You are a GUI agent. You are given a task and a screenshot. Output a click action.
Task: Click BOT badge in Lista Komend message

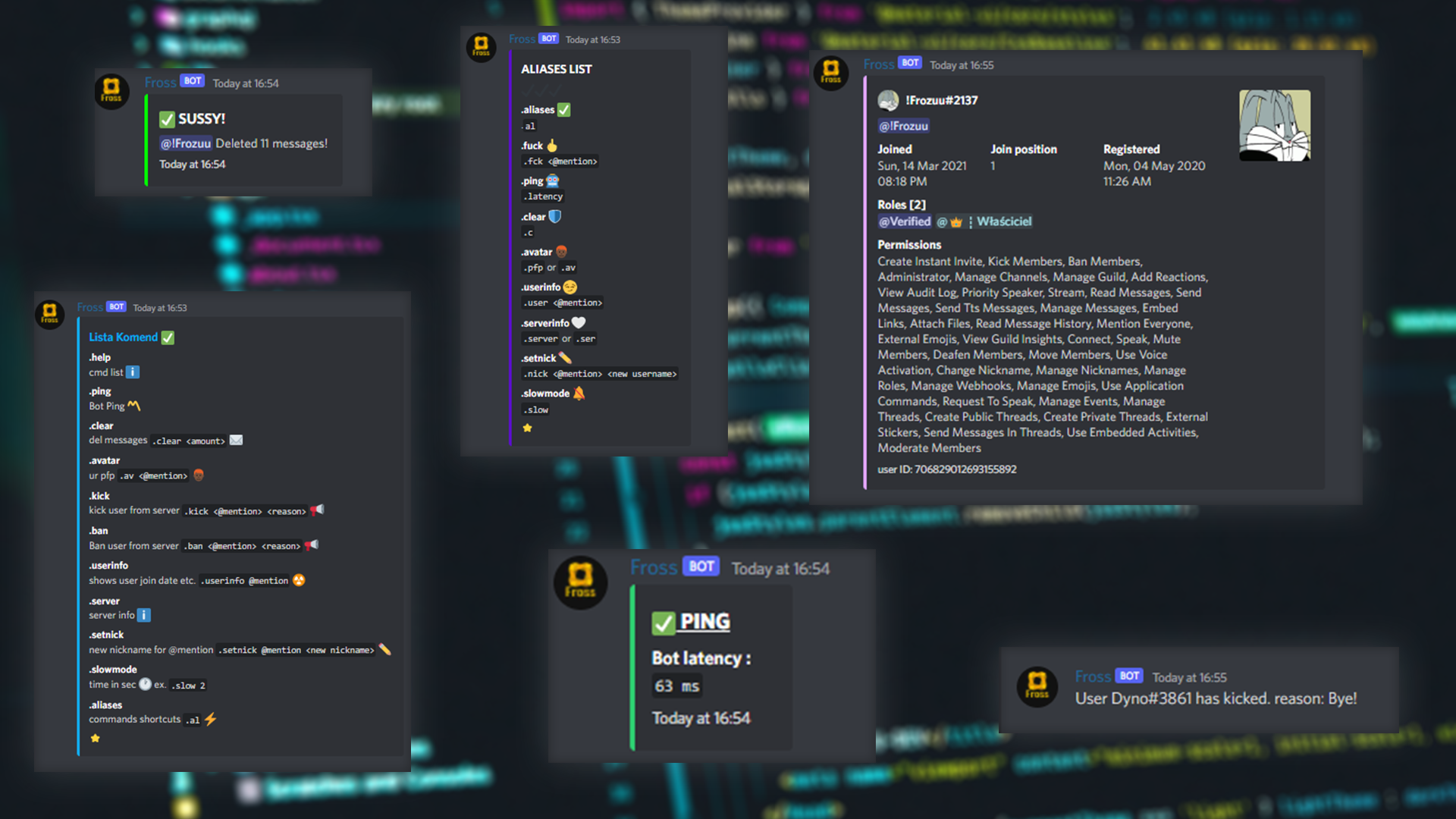[x=116, y=307]
